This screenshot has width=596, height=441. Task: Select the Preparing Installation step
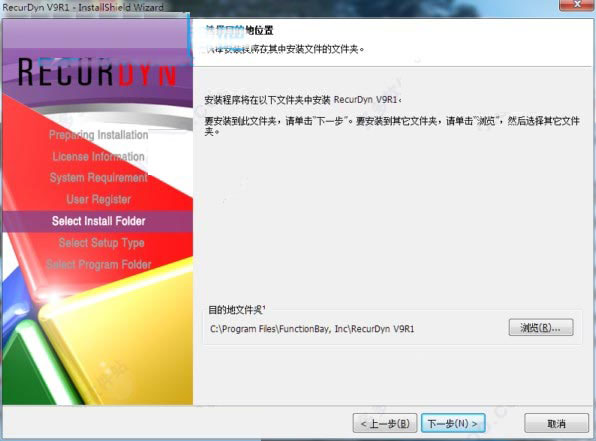tap(98, 135)
